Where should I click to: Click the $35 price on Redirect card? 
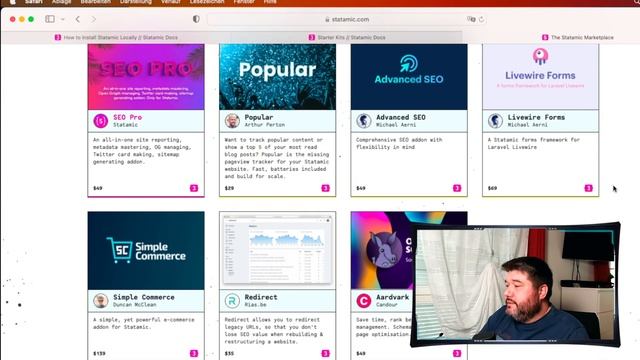coord(229,353)
